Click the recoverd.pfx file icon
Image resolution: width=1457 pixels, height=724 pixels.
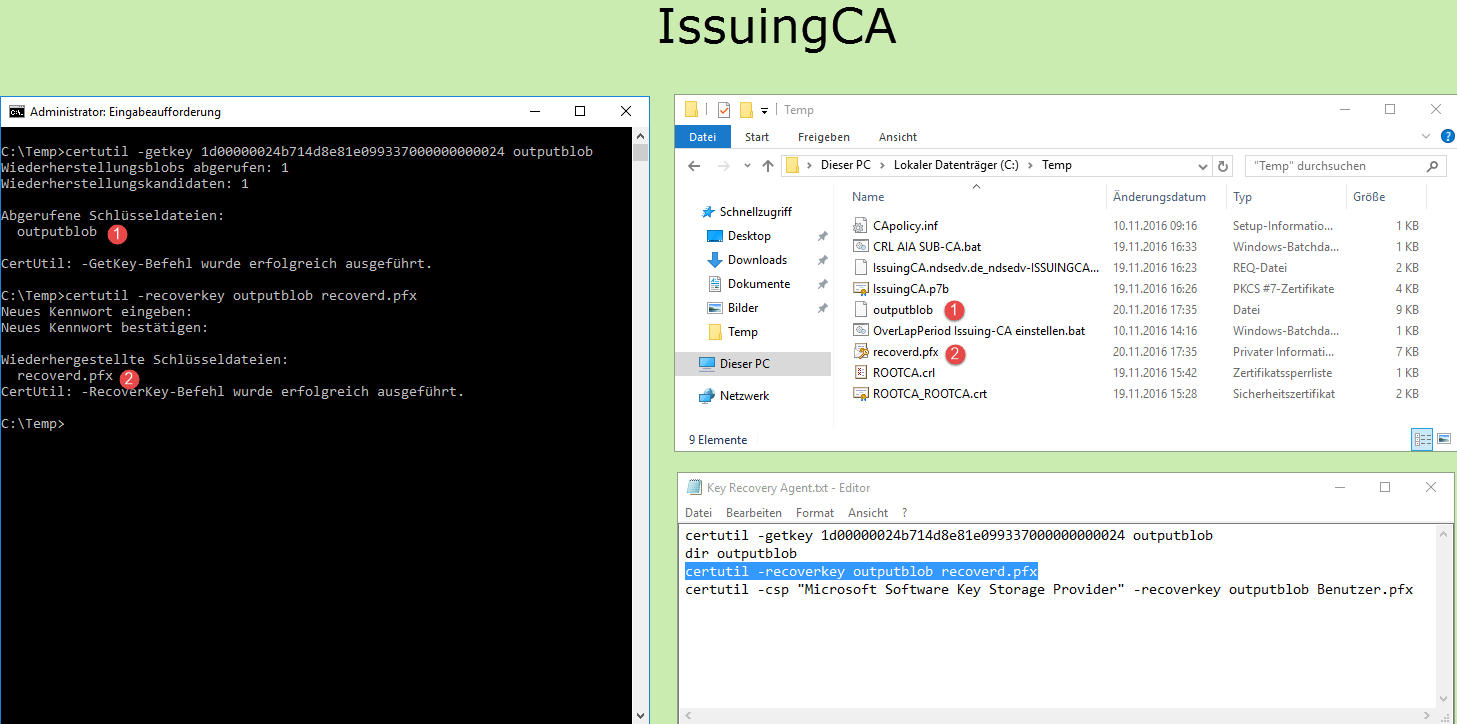coord(860,352)
